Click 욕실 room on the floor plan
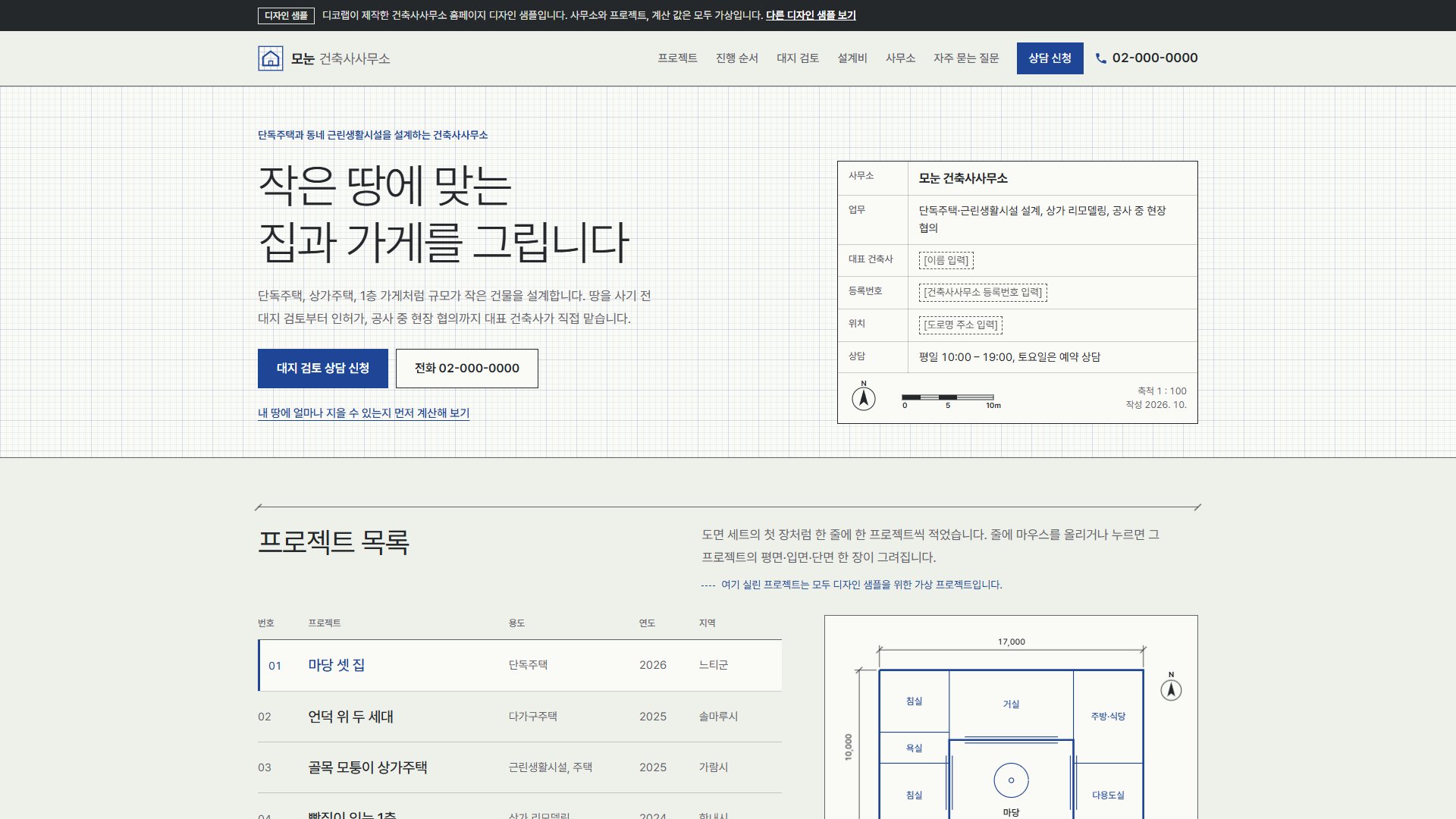This screenshot has height=819, width=1456. pyautogui.click(x=914, y=748)
